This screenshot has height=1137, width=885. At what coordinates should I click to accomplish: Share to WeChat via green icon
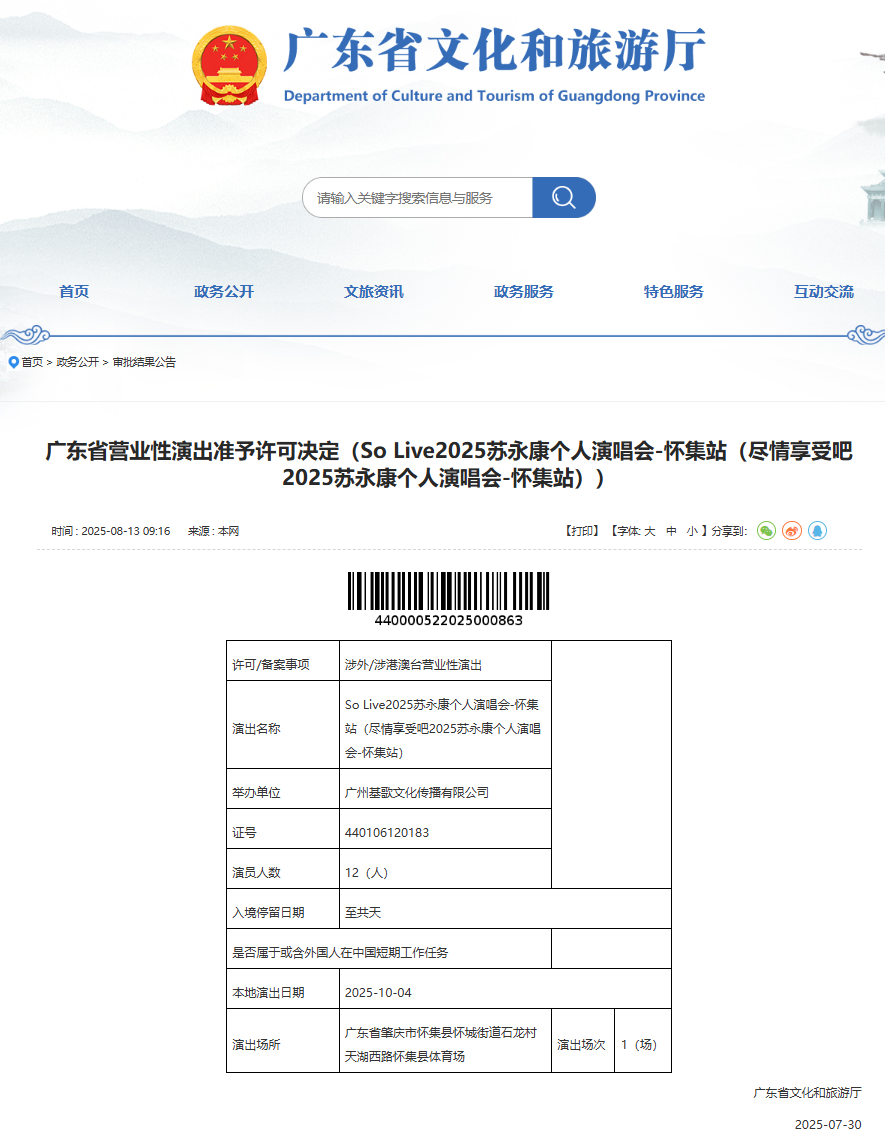tap(766, 531)
